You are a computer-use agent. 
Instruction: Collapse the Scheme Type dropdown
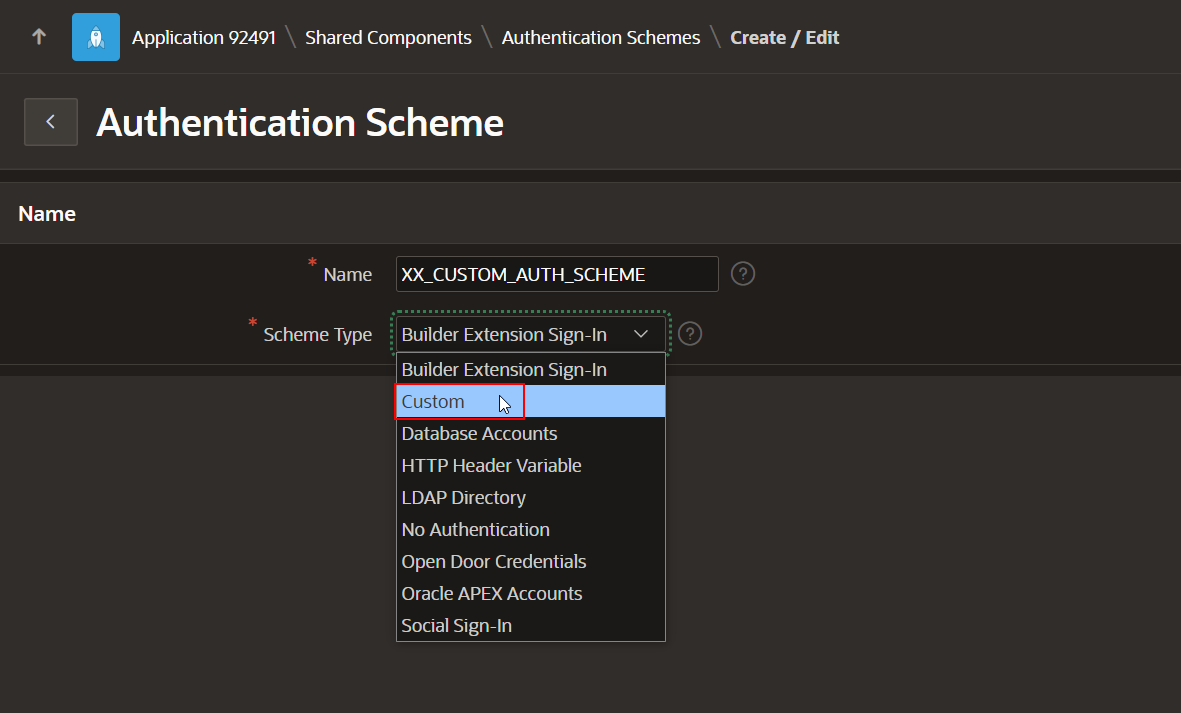[x=530, y=334]
